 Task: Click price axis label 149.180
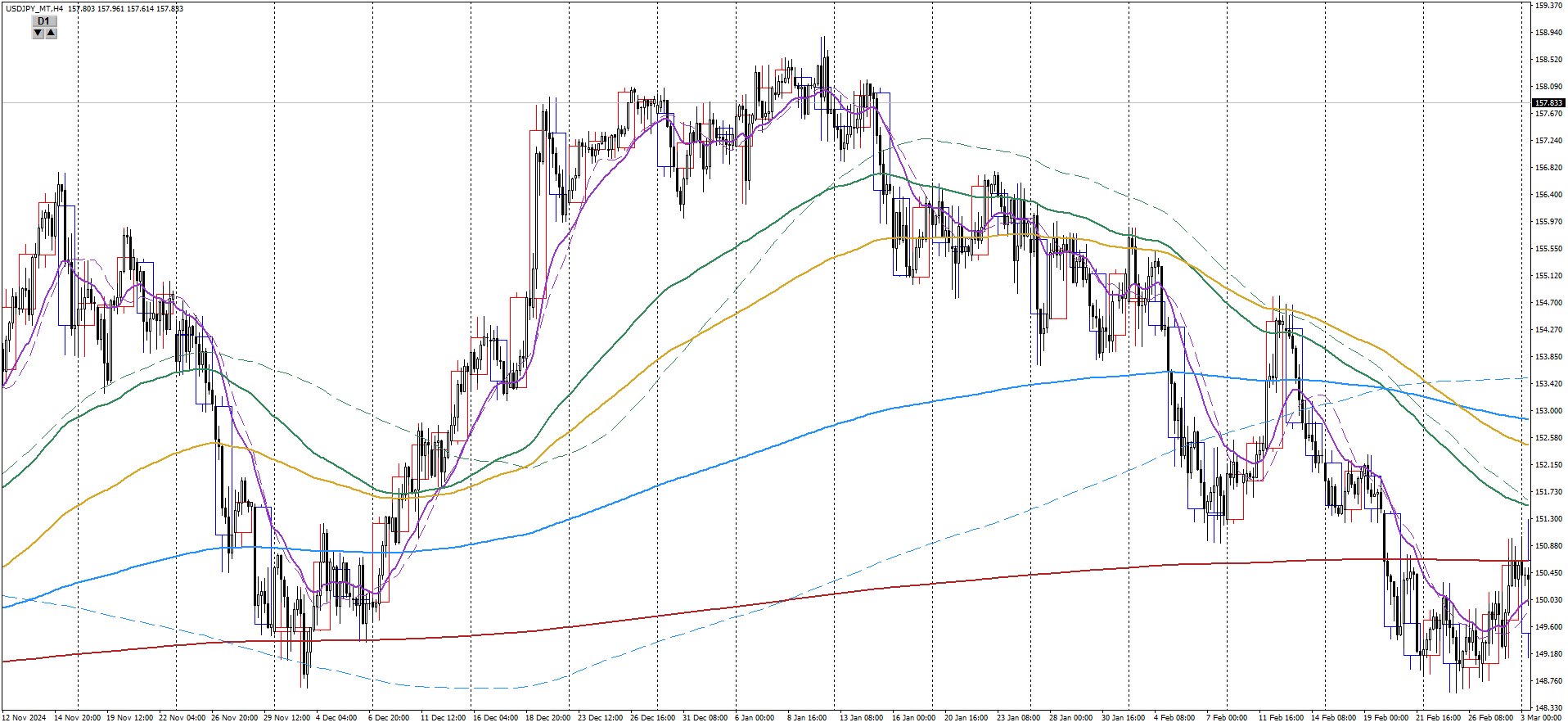click(1548, 654)
